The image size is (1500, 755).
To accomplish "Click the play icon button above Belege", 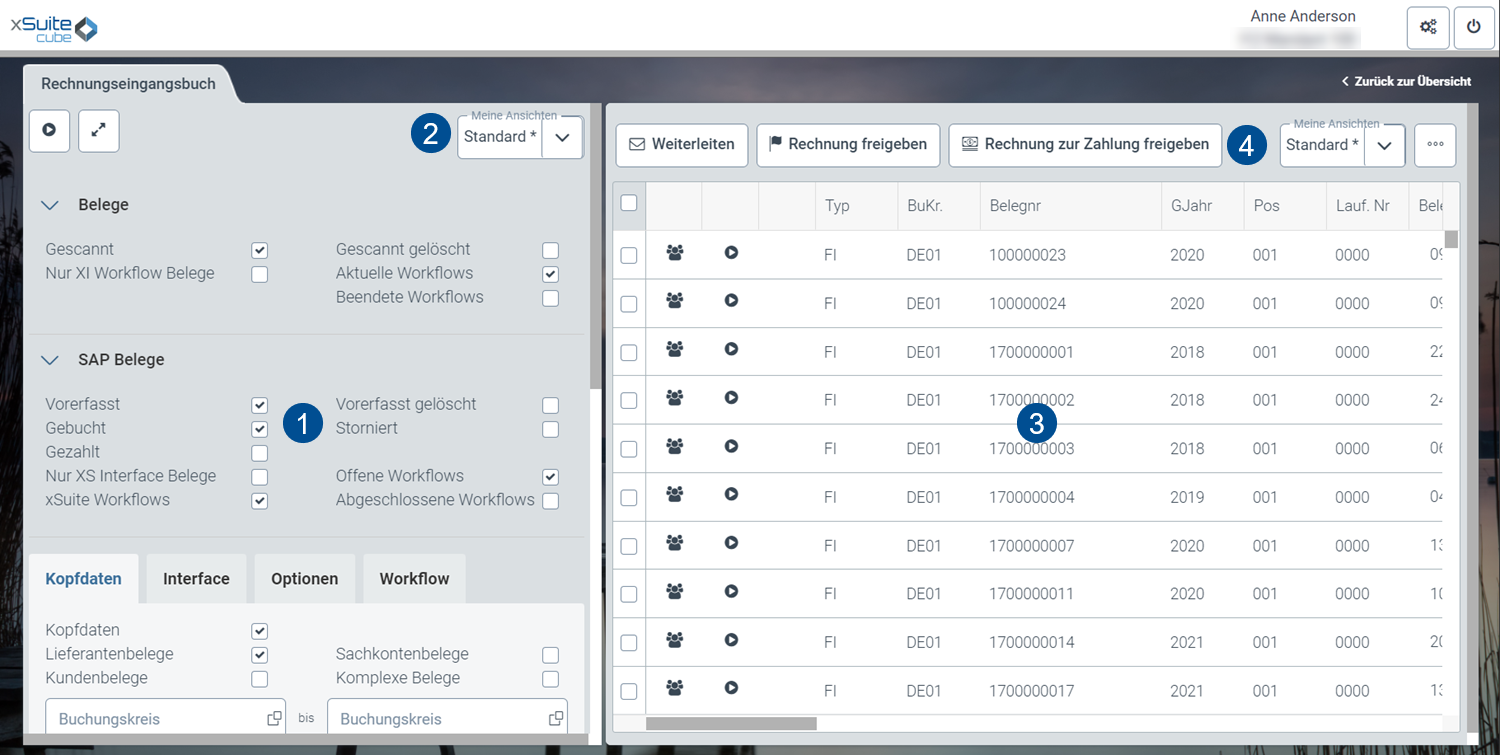I will (x=49, y=131).
